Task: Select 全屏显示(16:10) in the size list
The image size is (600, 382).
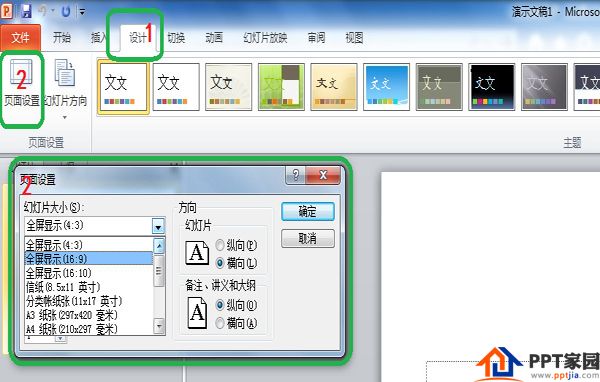Action: [x=88, y=273]
